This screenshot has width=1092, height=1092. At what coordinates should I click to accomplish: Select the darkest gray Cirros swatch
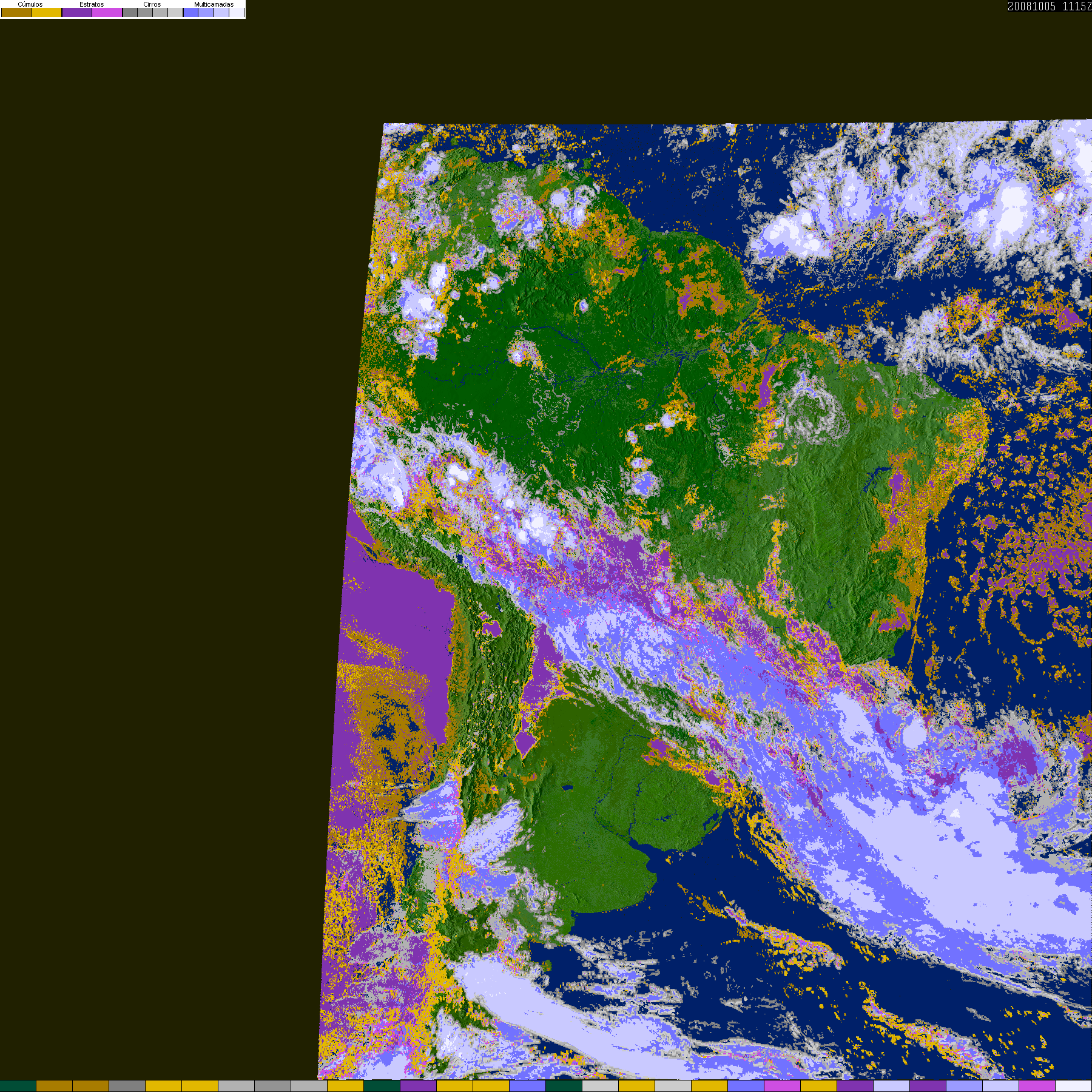[130, 13]
